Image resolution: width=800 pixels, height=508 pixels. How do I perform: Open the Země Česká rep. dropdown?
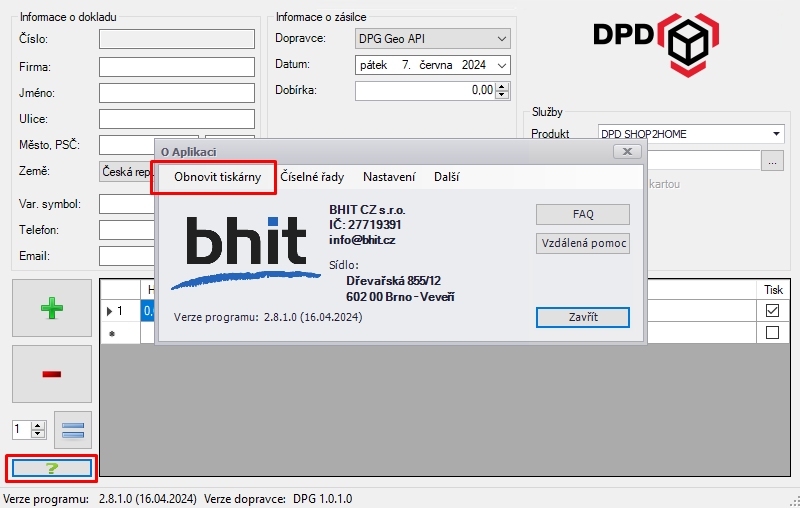tap(128, 171)
